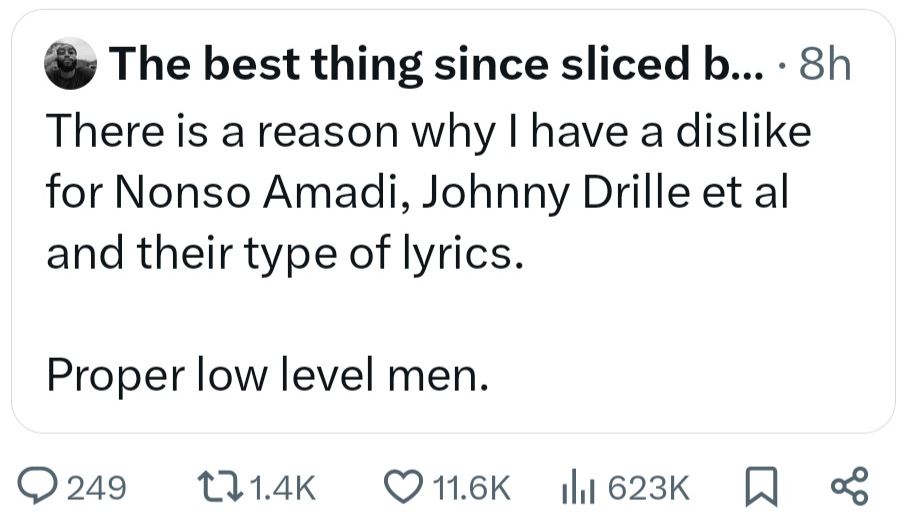Click the 'and their type of lyrics.' line
The width and height of the screenshot is (903, 528).
click(283, 255)
